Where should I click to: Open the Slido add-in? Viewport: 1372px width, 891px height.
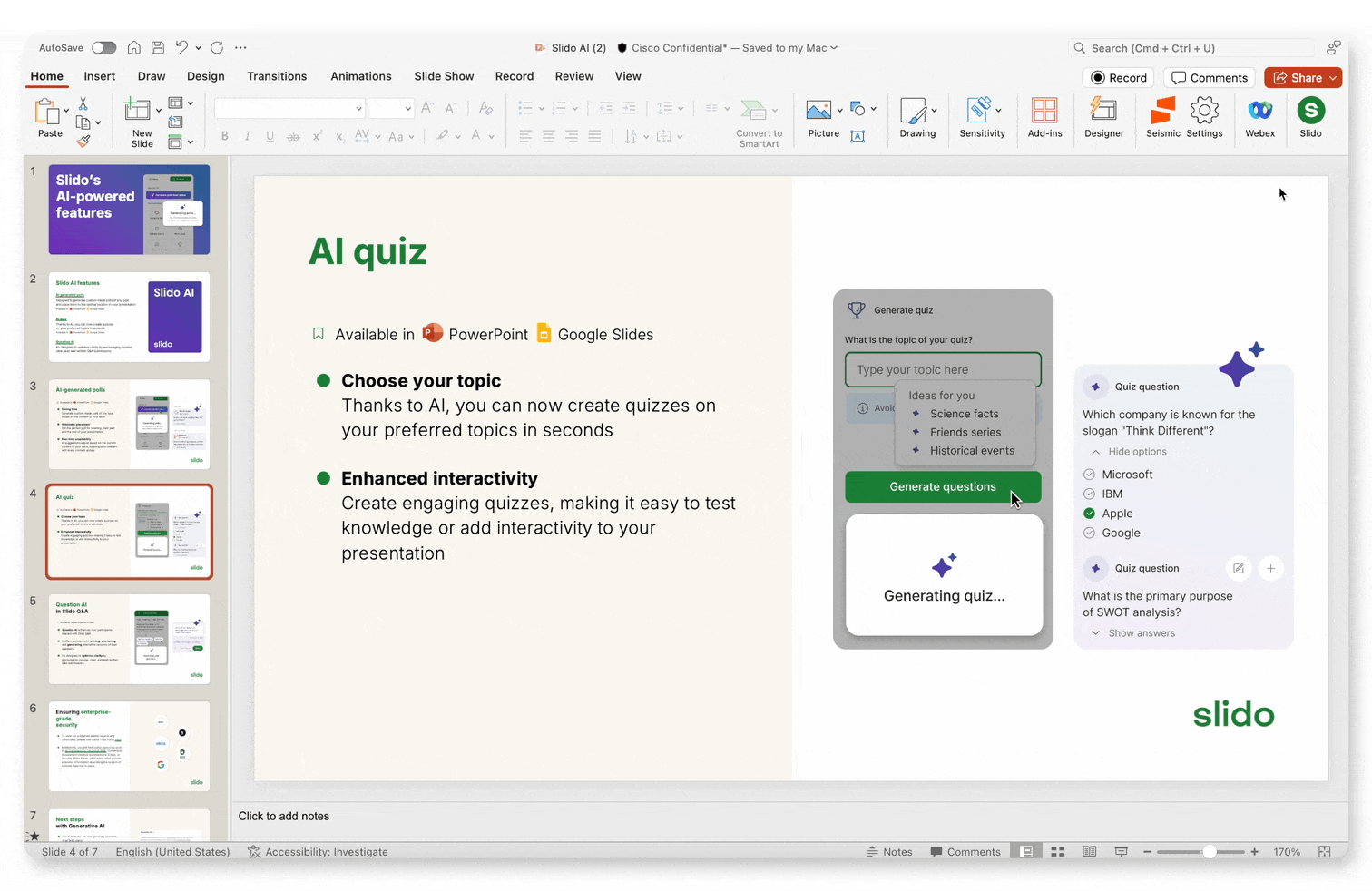[x=1310, y=118]
